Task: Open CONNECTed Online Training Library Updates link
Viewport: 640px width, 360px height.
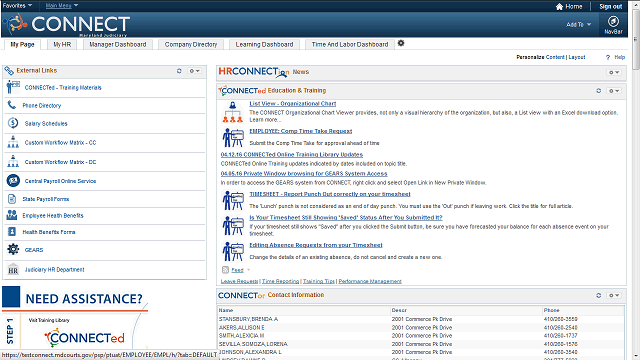Action: coord(292,154)
